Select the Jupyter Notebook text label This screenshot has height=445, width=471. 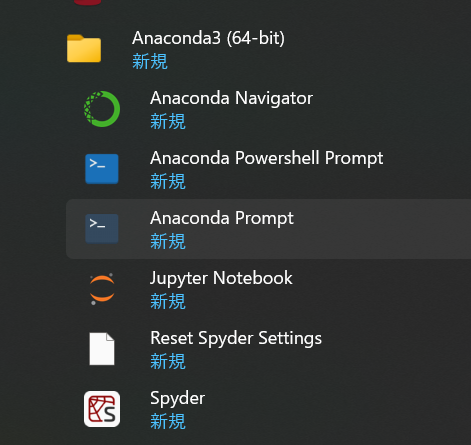pos(221,278)
